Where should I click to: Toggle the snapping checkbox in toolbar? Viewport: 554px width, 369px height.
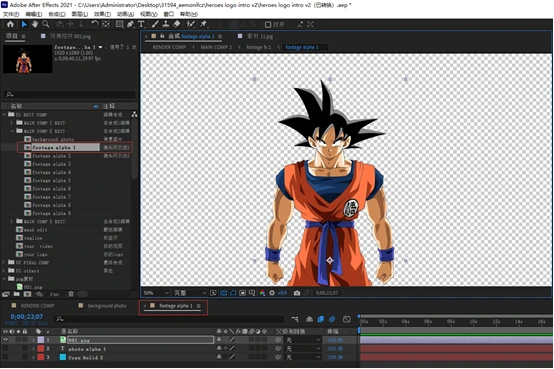click(x=268, y=24)
